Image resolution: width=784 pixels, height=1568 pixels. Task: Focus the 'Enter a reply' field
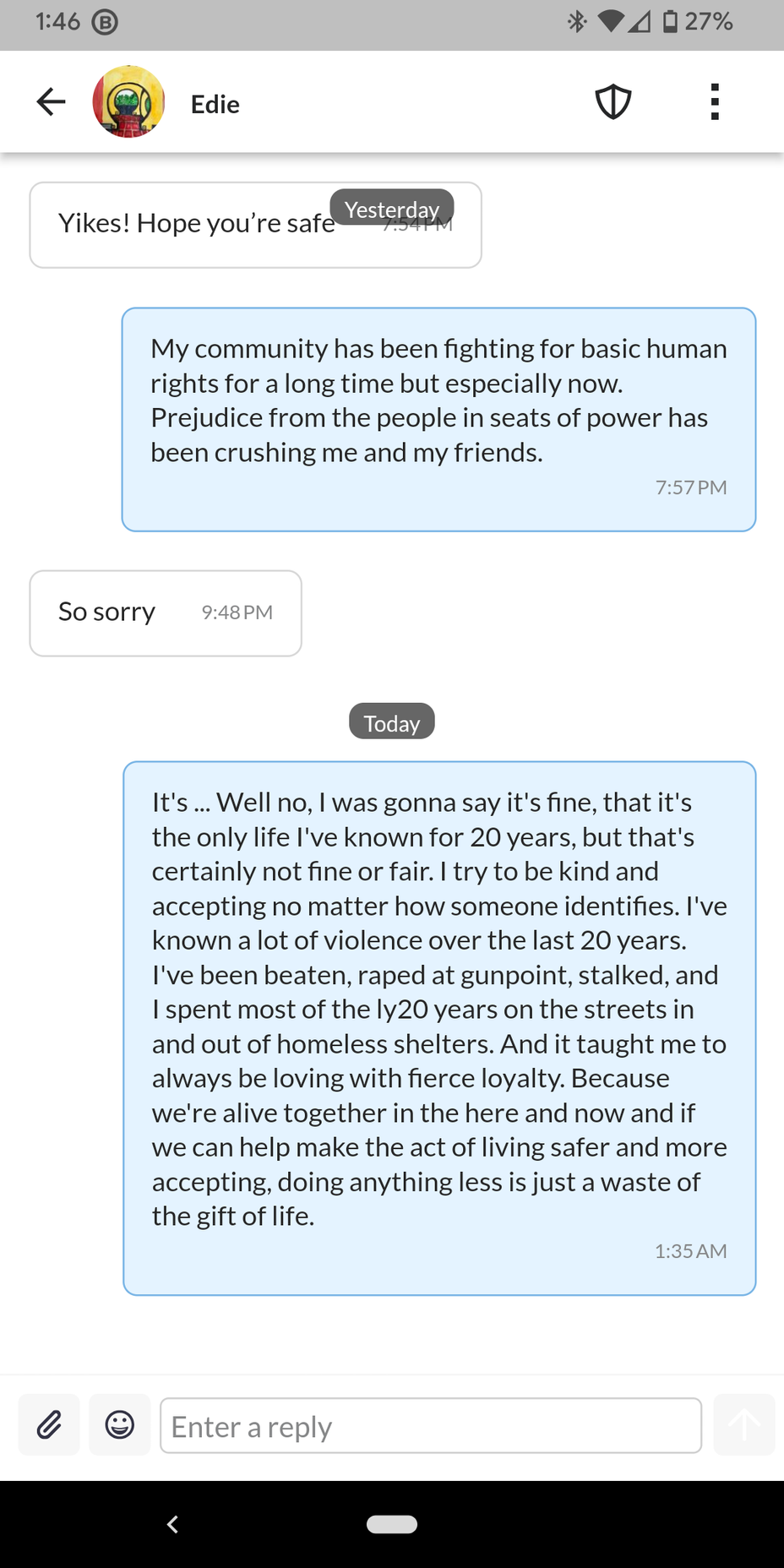(x=431, y=1426)
